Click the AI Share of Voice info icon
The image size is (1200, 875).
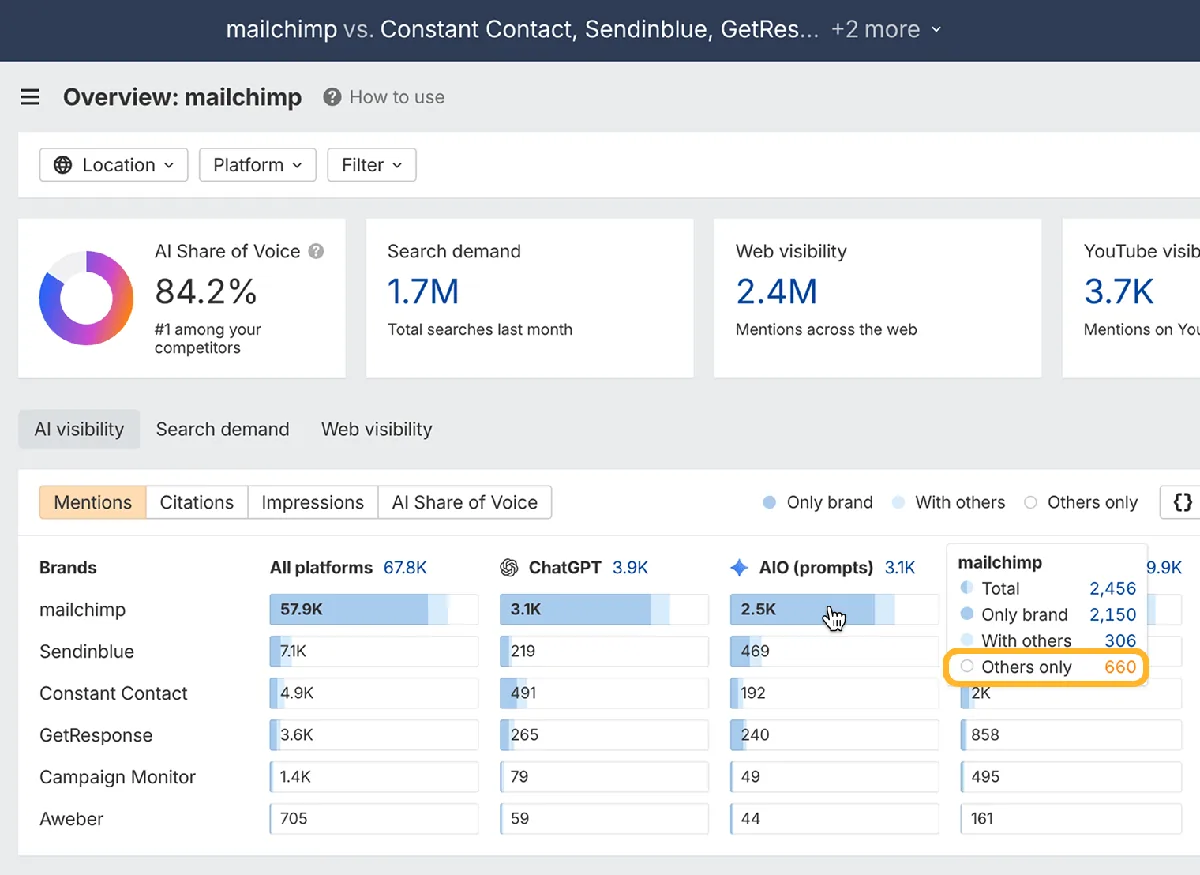point(316,251)
